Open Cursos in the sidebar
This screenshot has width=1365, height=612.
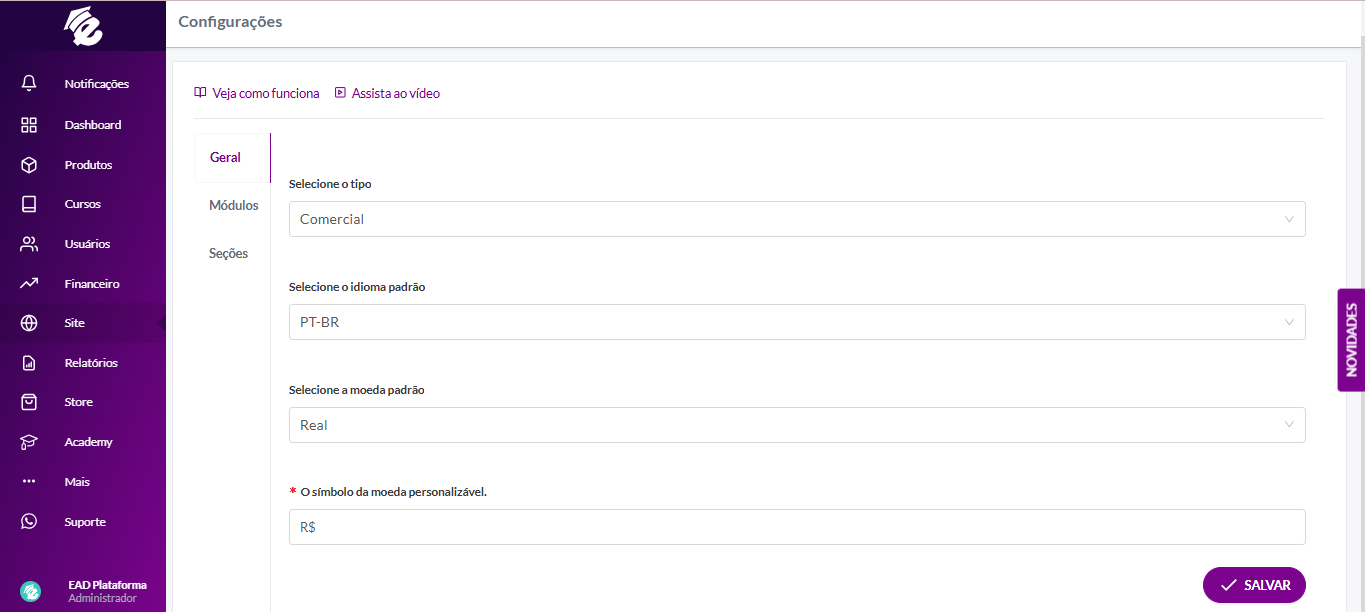(x=83, y=204)
